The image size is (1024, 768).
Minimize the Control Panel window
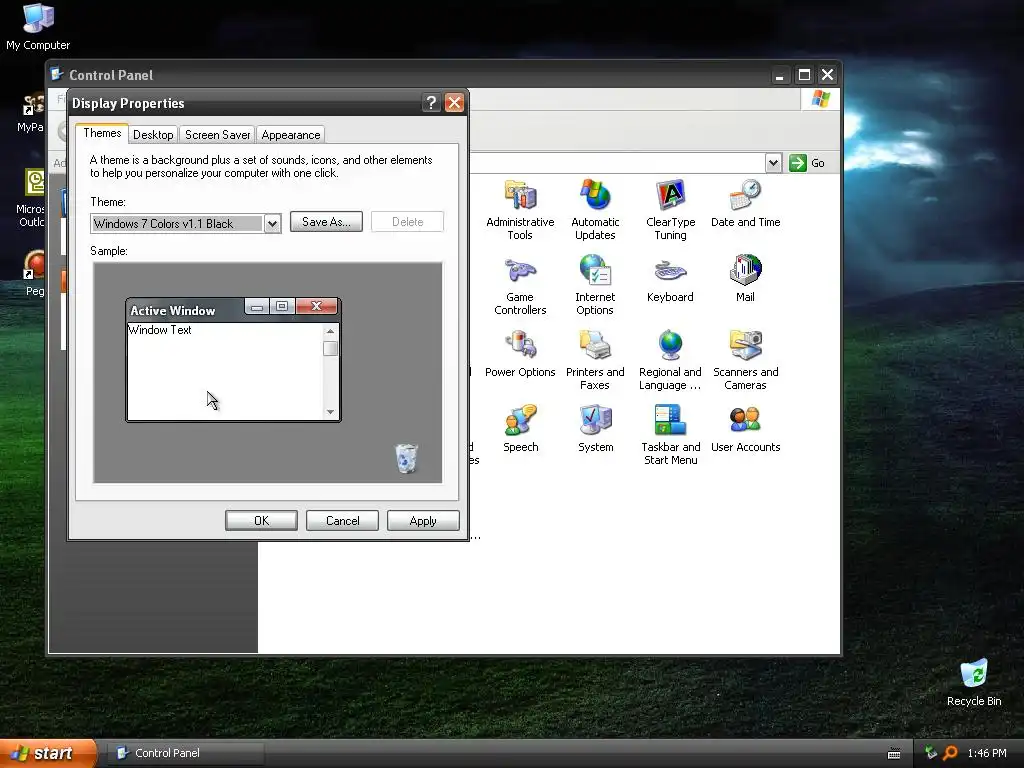pyautogui.click(x=779, y=75)
